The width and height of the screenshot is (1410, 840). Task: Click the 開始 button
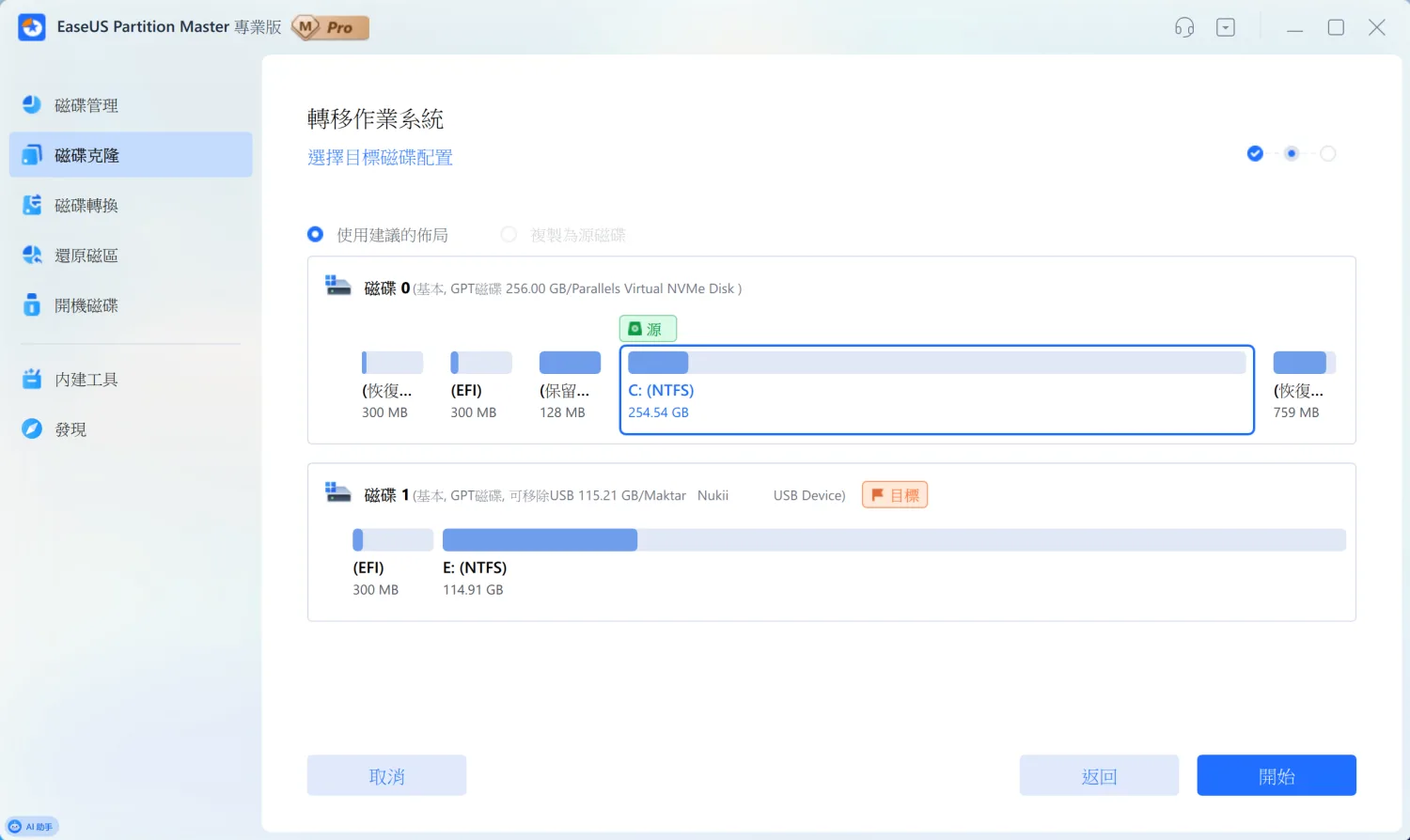pos(1277,775)
